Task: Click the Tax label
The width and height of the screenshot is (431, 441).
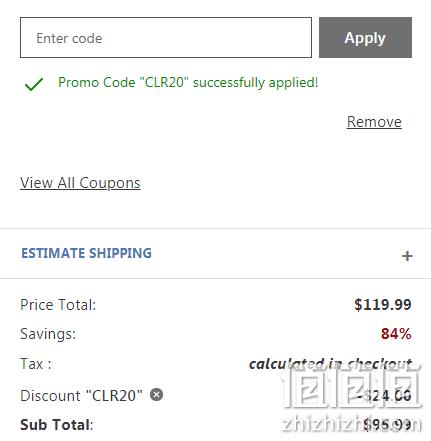Action: coord(36,364)
